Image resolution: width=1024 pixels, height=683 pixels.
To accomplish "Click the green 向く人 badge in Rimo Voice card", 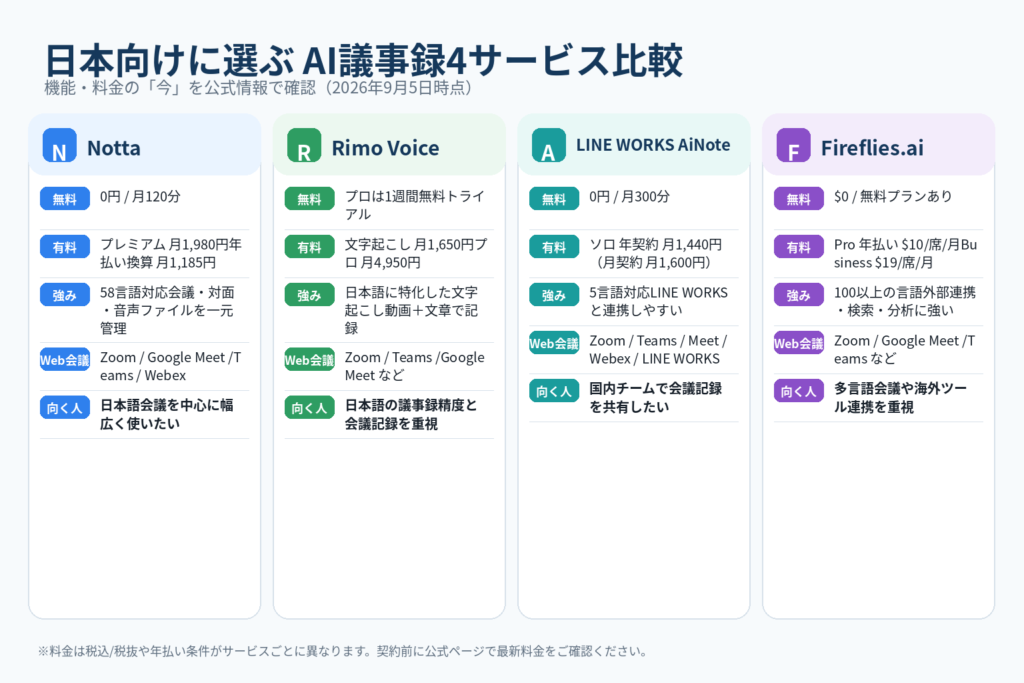I will tap(310, 408).
